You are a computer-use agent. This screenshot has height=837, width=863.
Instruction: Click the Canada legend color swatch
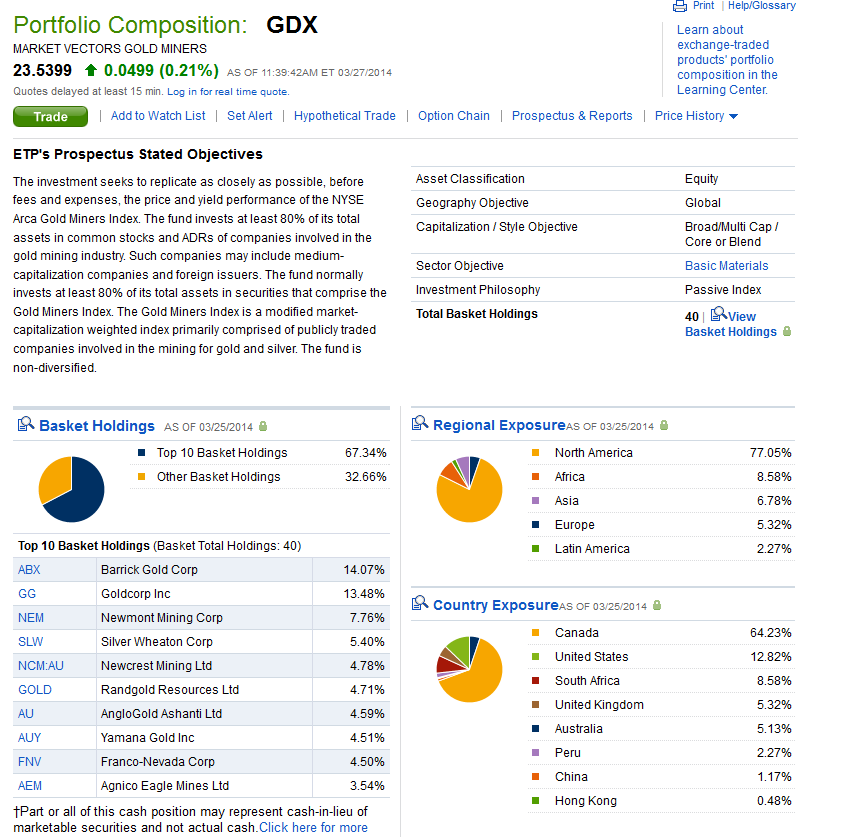(536, 632)
